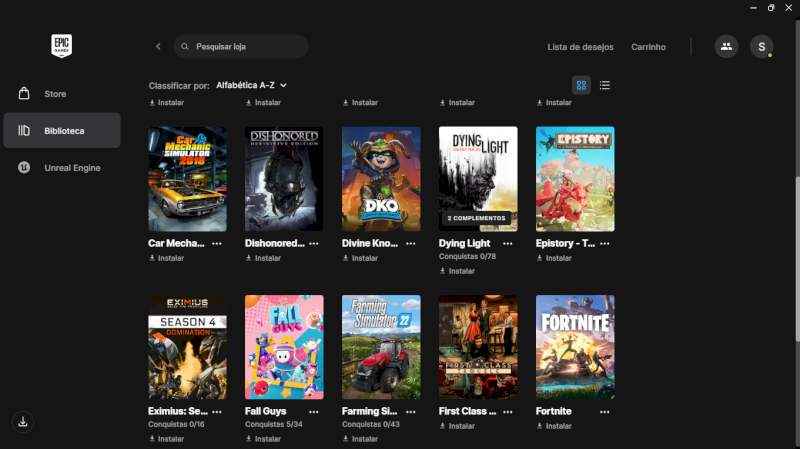The height and width of the screenshot is (449, 800).
Task: Install Eximius
Action: tap(166, 439)
